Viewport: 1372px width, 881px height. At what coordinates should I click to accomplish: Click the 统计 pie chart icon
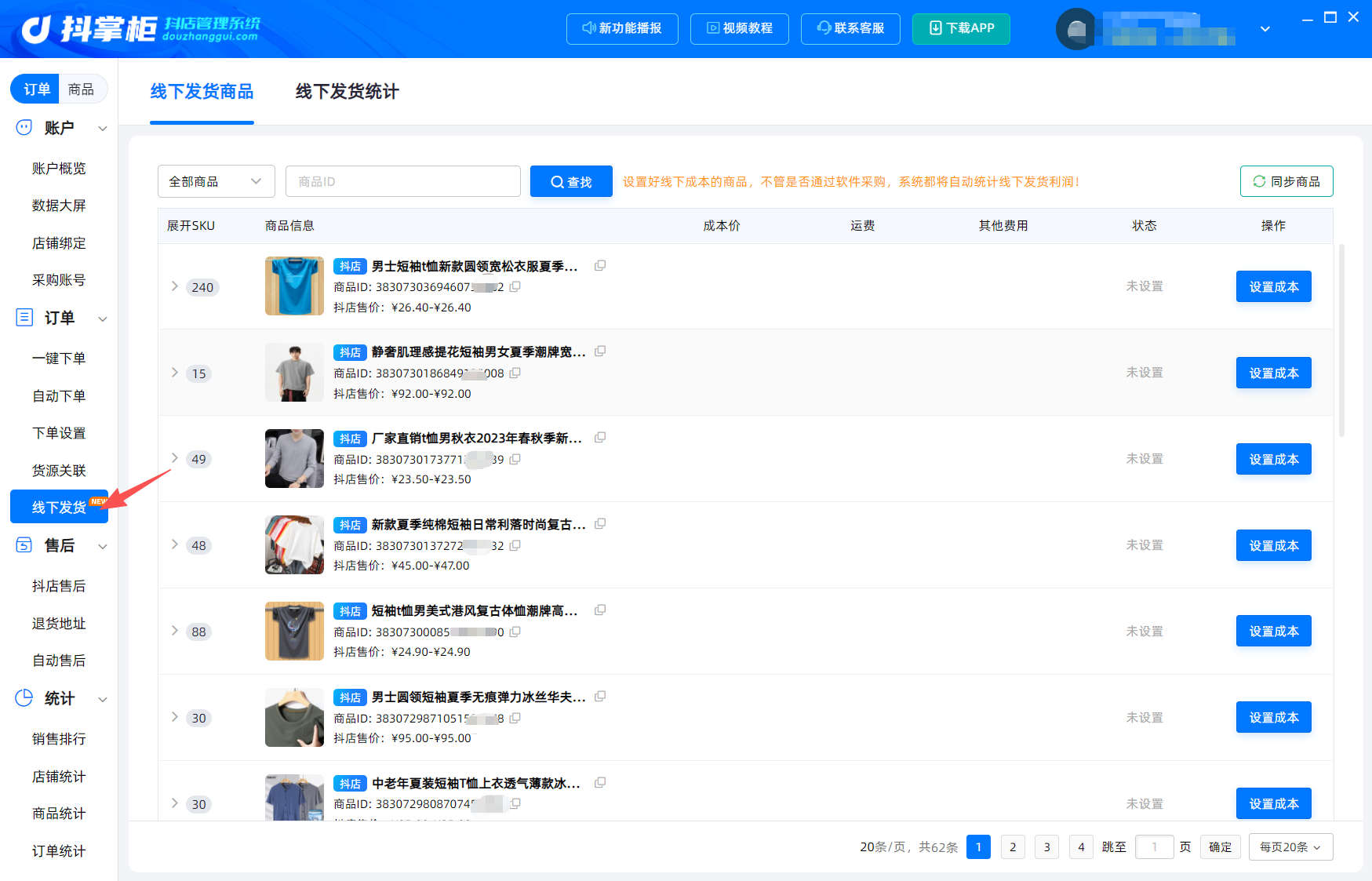pos(24,698)
